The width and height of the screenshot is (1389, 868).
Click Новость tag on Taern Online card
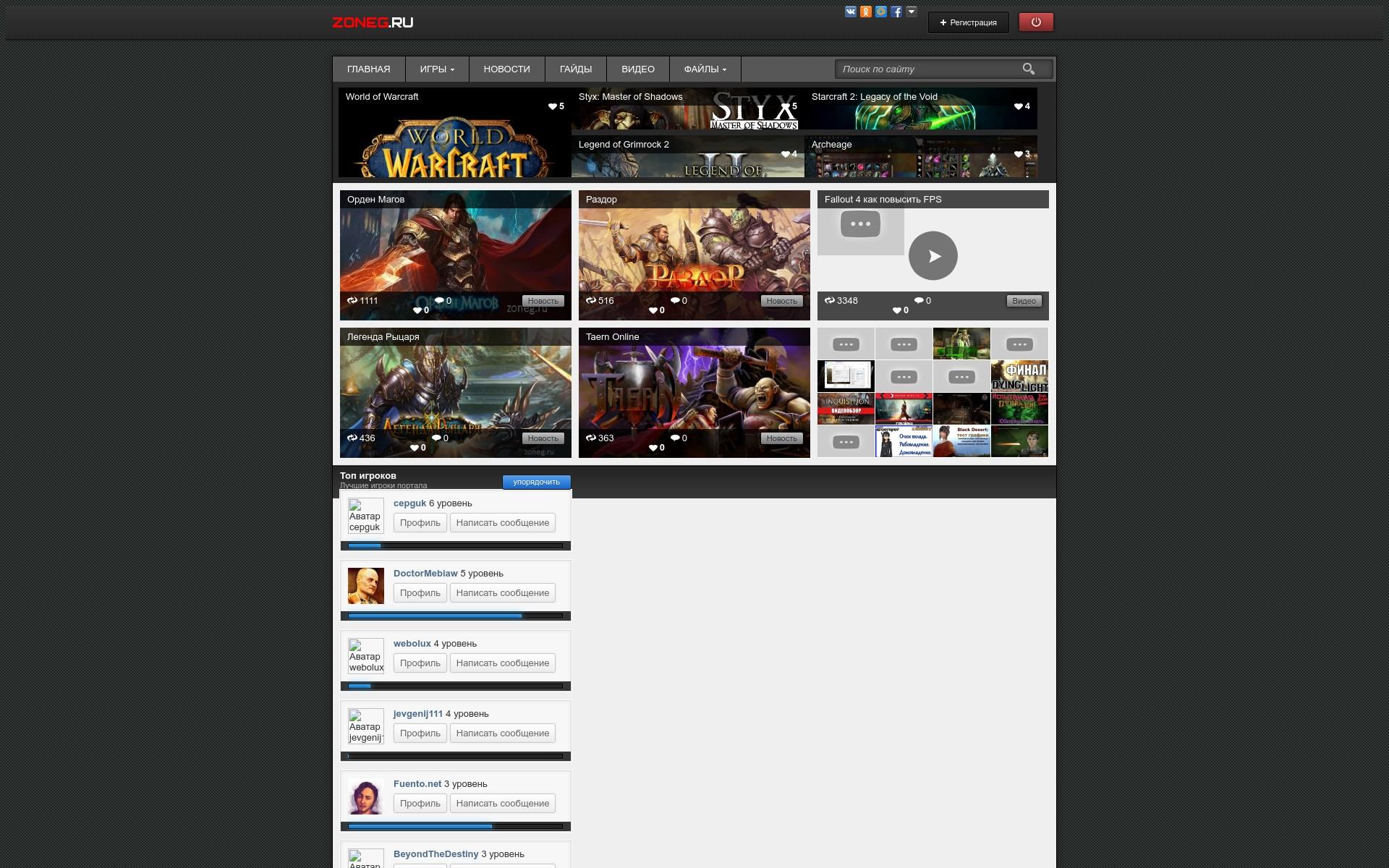coord(781,438)
